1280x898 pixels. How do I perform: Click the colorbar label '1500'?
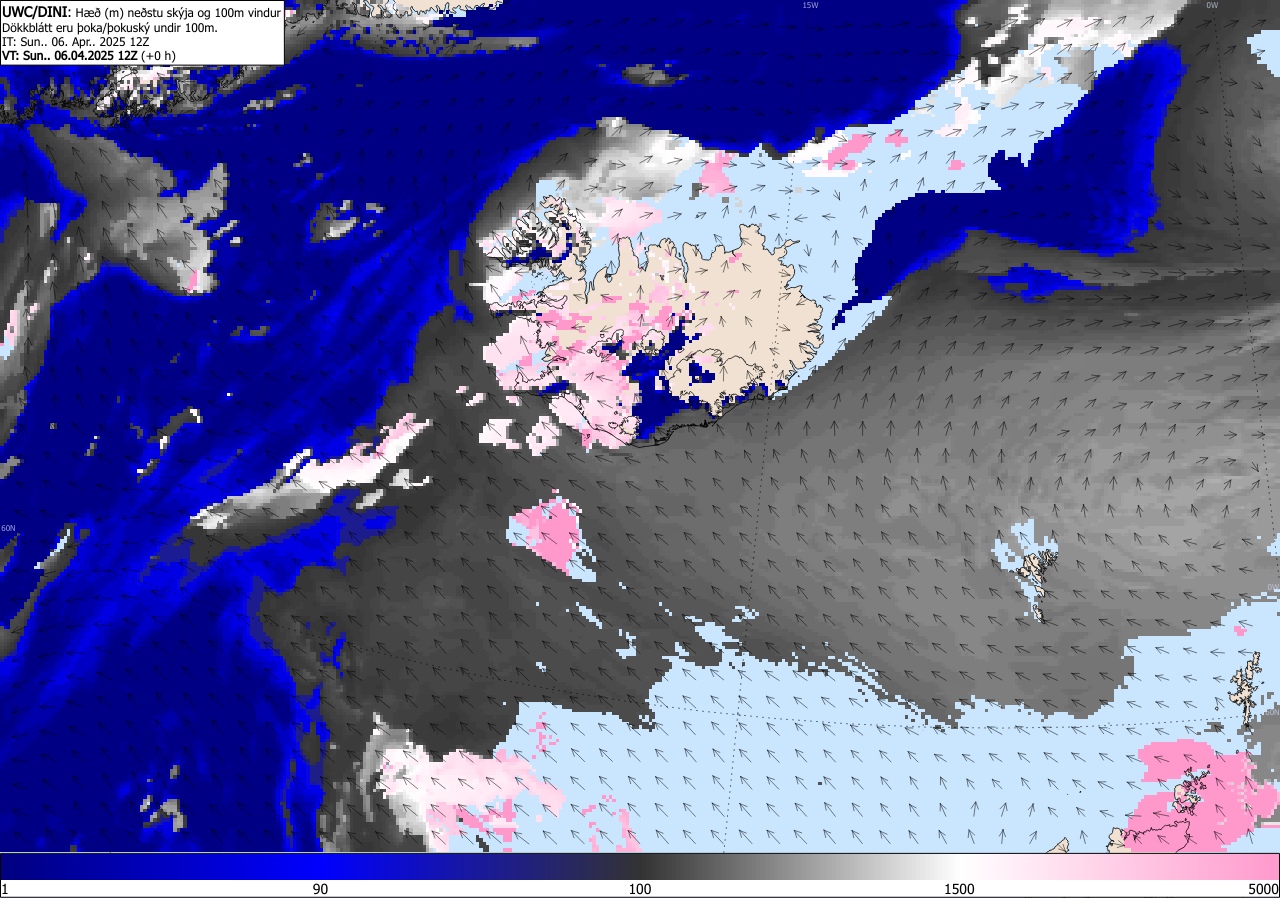pyautogui.click(x=960, y=889)
